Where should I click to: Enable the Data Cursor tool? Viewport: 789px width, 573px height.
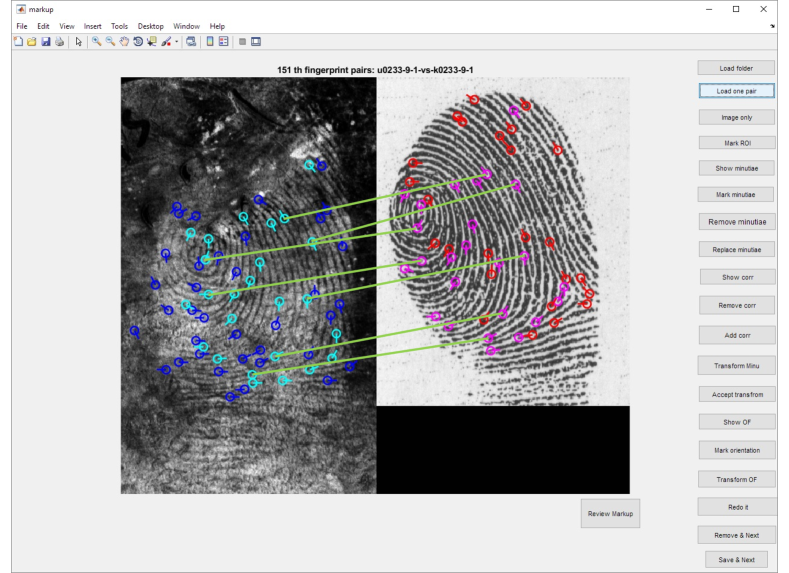click(152, 41)
